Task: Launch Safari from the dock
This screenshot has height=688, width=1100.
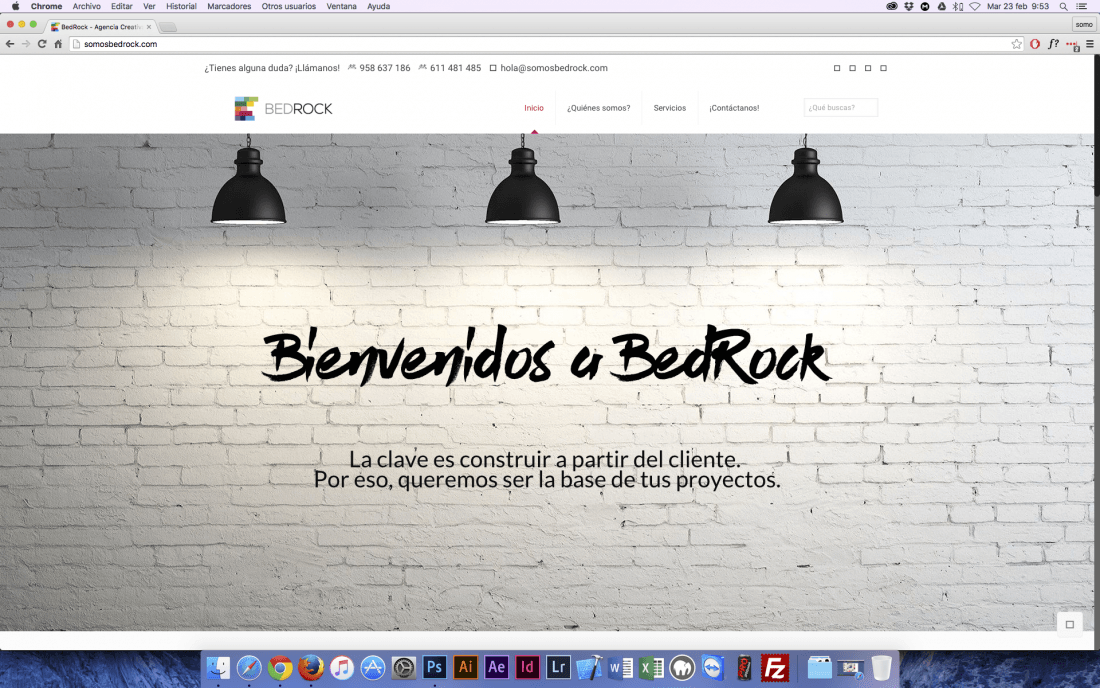Action: pyautogui.click(x=249, y=668)
